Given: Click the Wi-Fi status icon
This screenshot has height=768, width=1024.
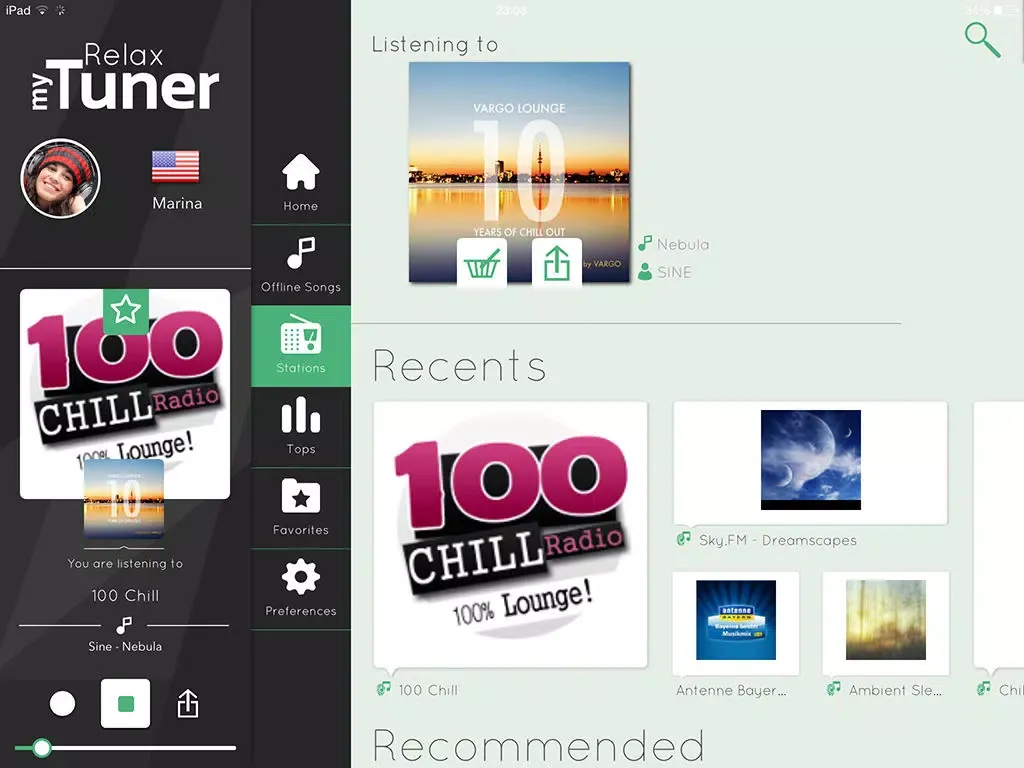Looking at the screenshot, I should (42, 10).
